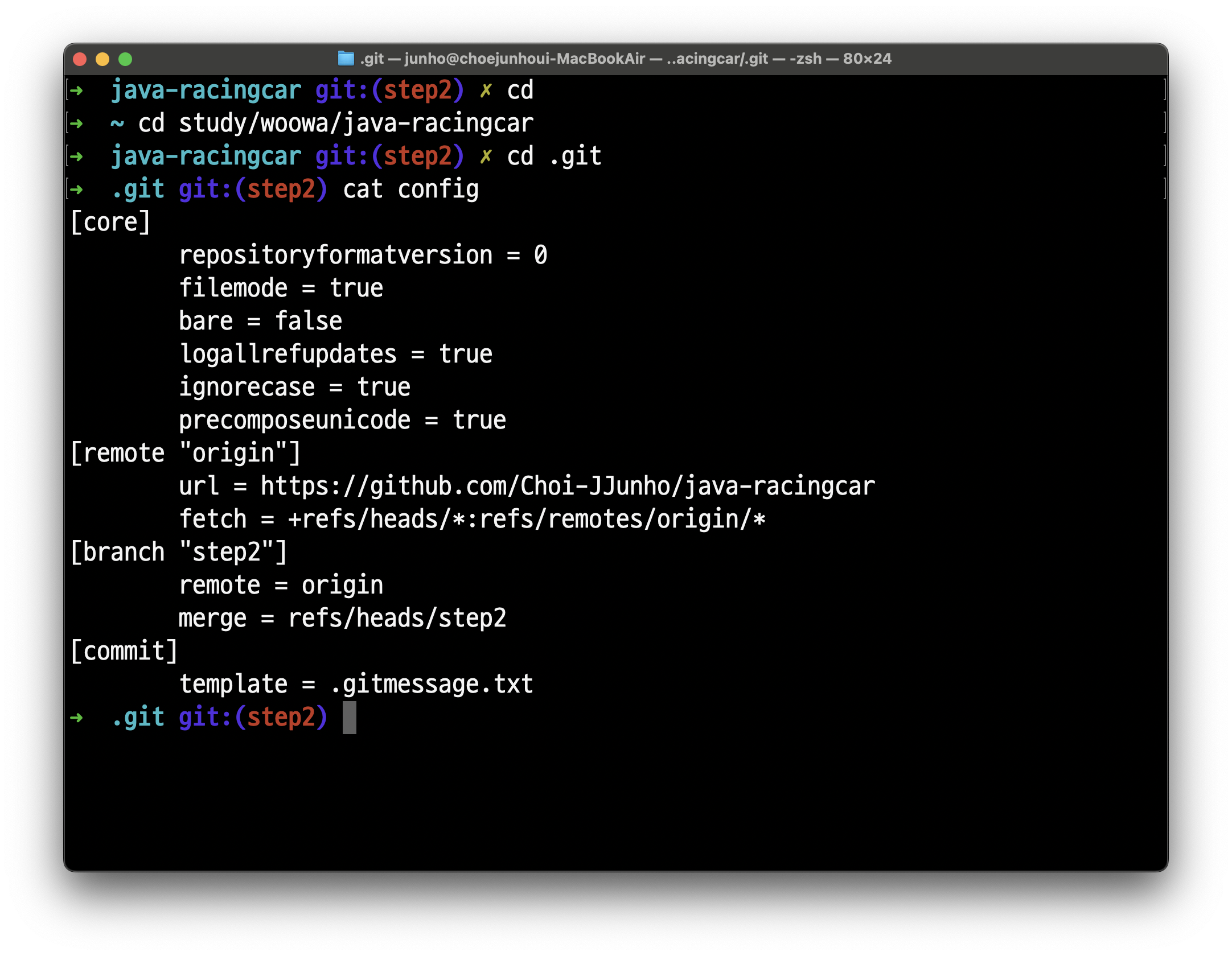This screenshot has height=956, width=1232.
Task: Click the '[commit]' section header
Action: click(x=124, y=651)
